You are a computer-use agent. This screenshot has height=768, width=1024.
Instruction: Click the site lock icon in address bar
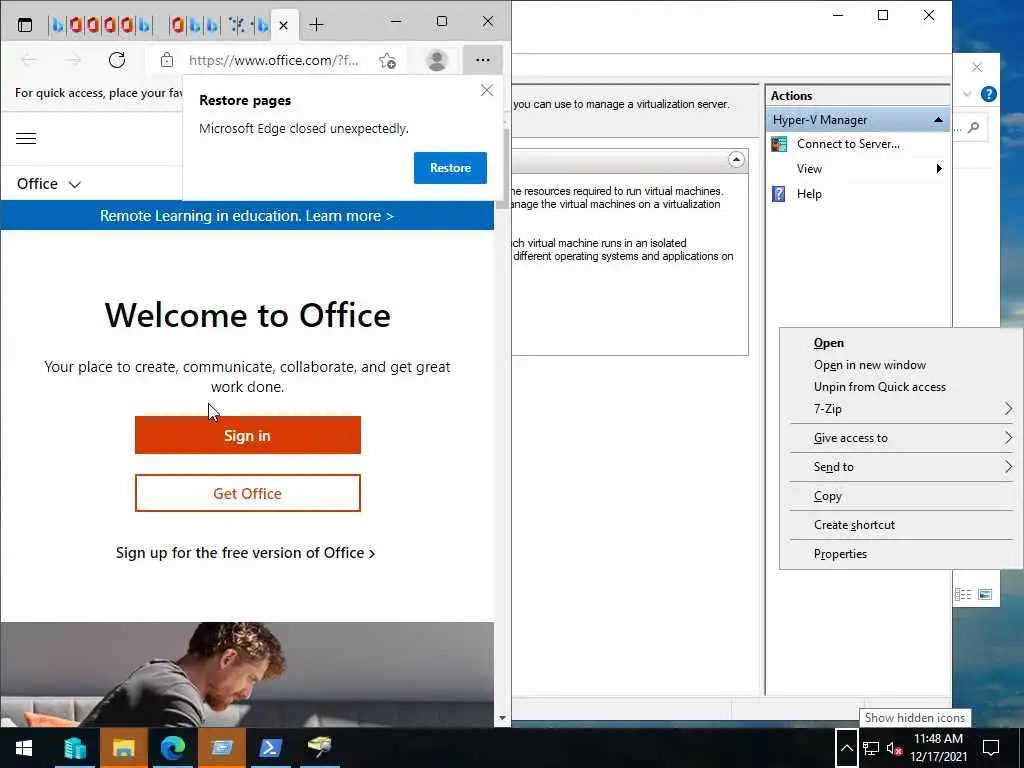167,61
